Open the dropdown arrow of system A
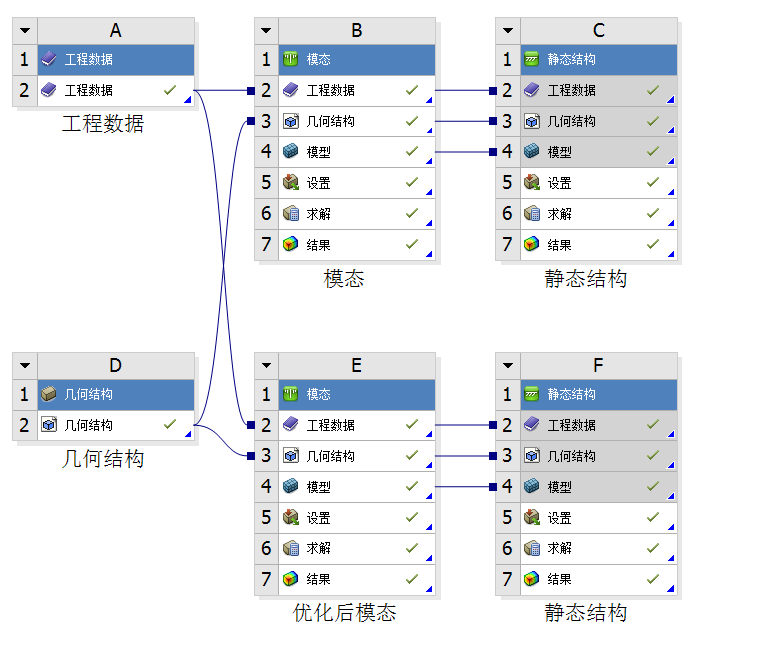This screenshot has width=781, height=661. (x=25, y=31)
